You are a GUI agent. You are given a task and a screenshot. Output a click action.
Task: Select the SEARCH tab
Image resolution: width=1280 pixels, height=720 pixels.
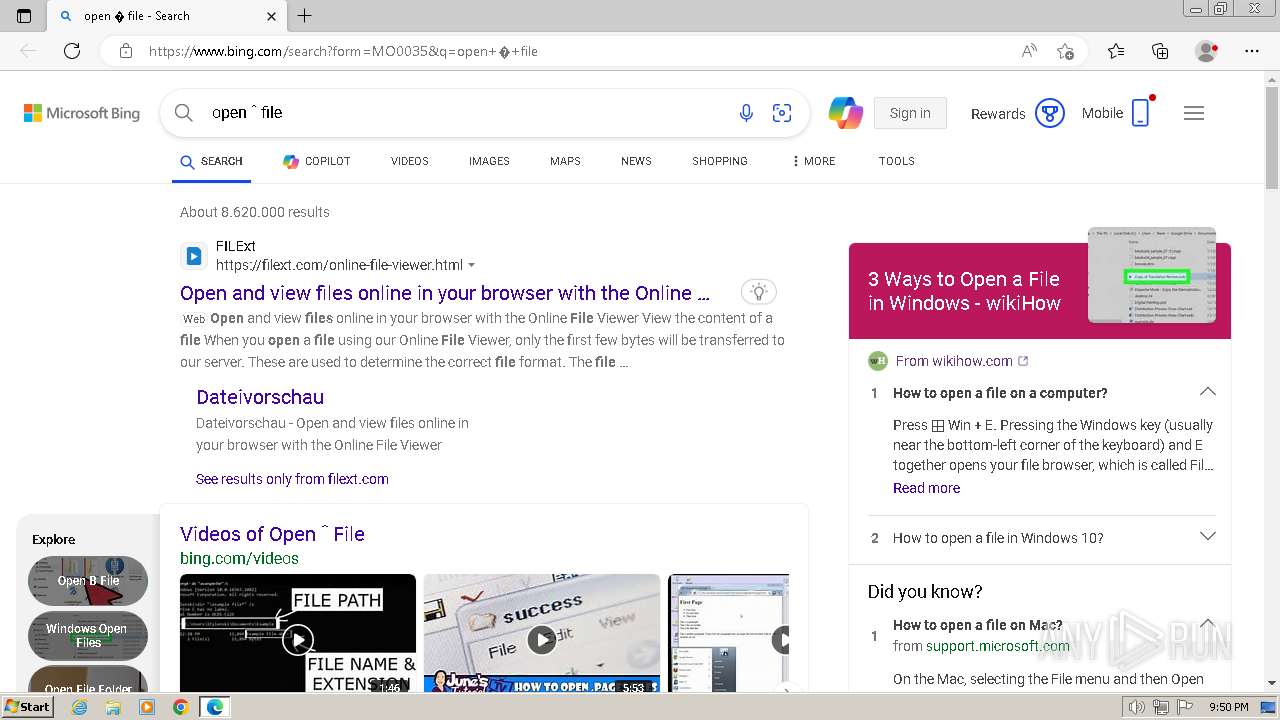(x=211, y=161)
